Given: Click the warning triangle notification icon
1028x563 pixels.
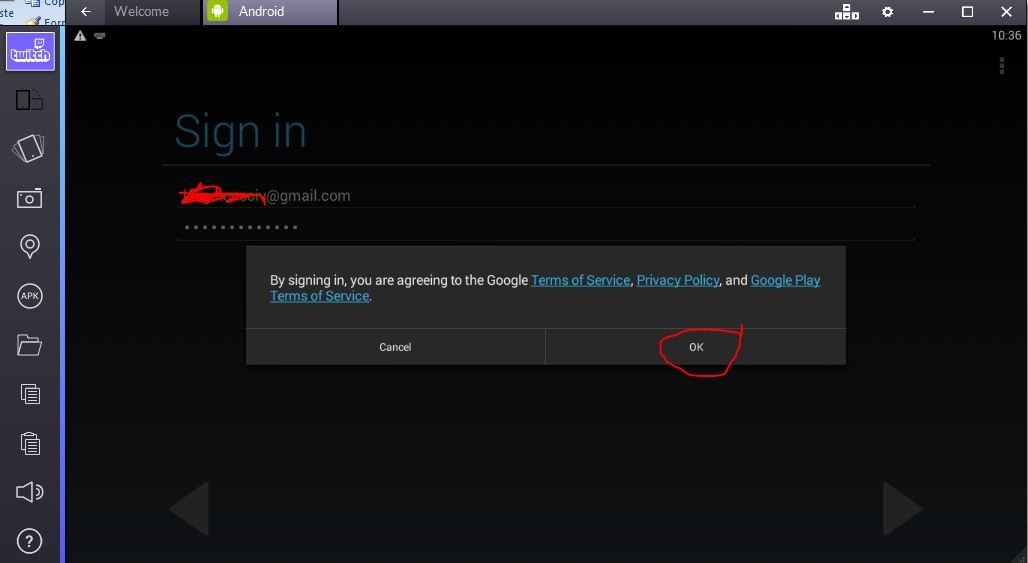Looking at the screenshot, I should point(80,36).
